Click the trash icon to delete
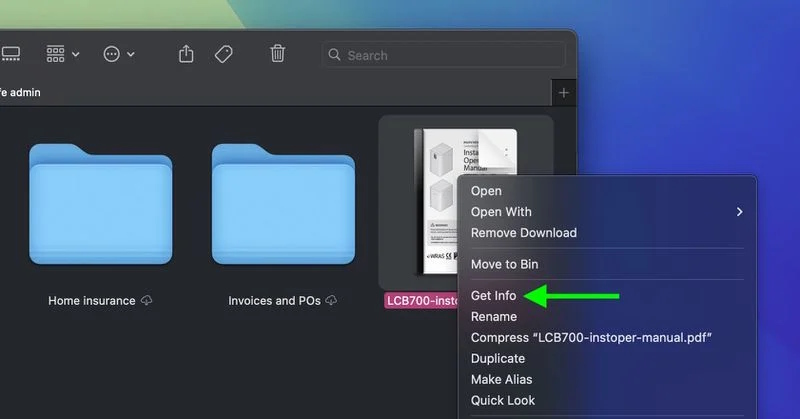The image size is (800, 419). click(x=278, y=54)
